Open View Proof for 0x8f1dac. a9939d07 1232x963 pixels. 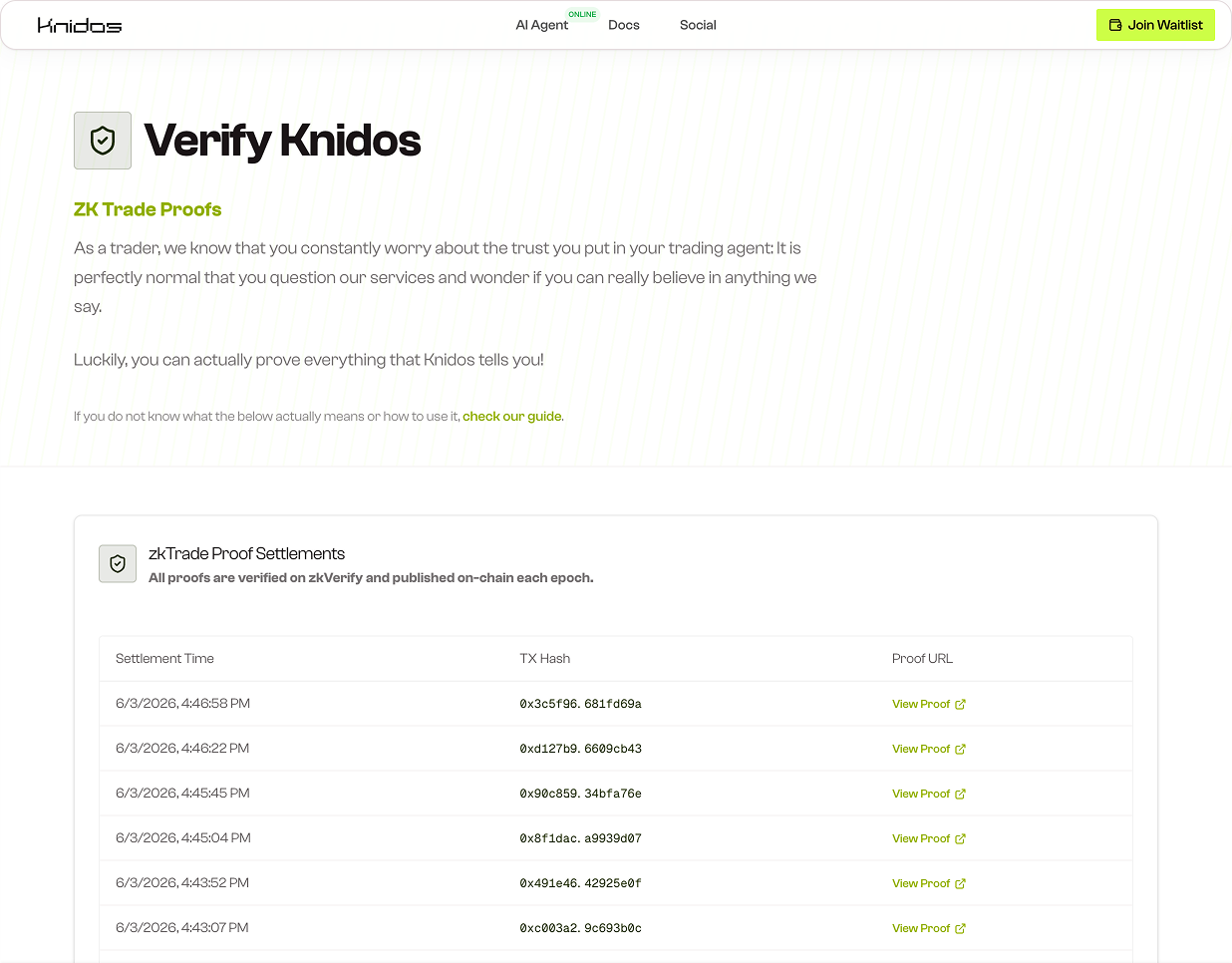pos(928,838)
